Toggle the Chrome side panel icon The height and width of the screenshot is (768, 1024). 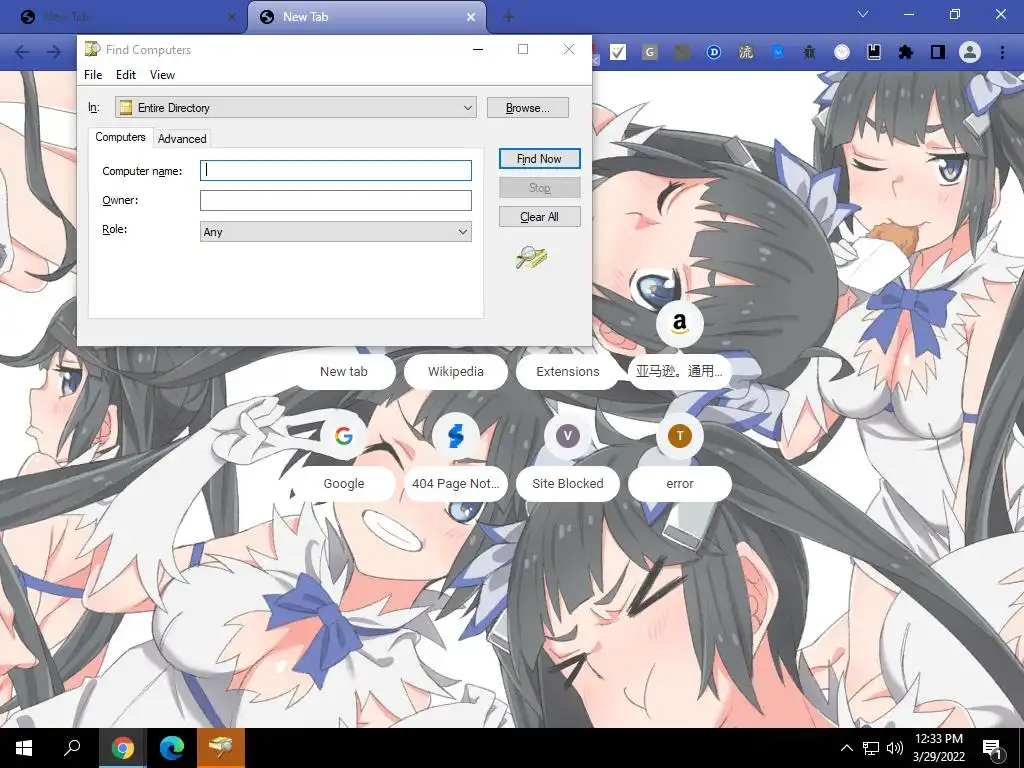point(938,52)
